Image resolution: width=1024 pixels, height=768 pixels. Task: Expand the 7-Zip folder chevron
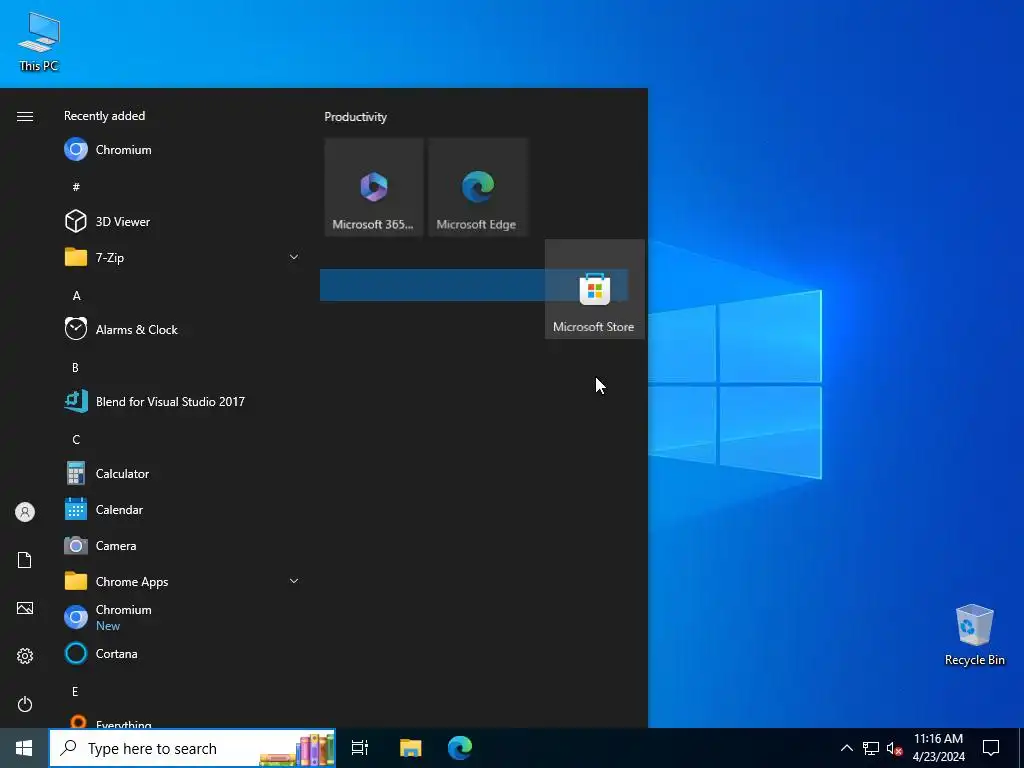[x=294, y=257]
